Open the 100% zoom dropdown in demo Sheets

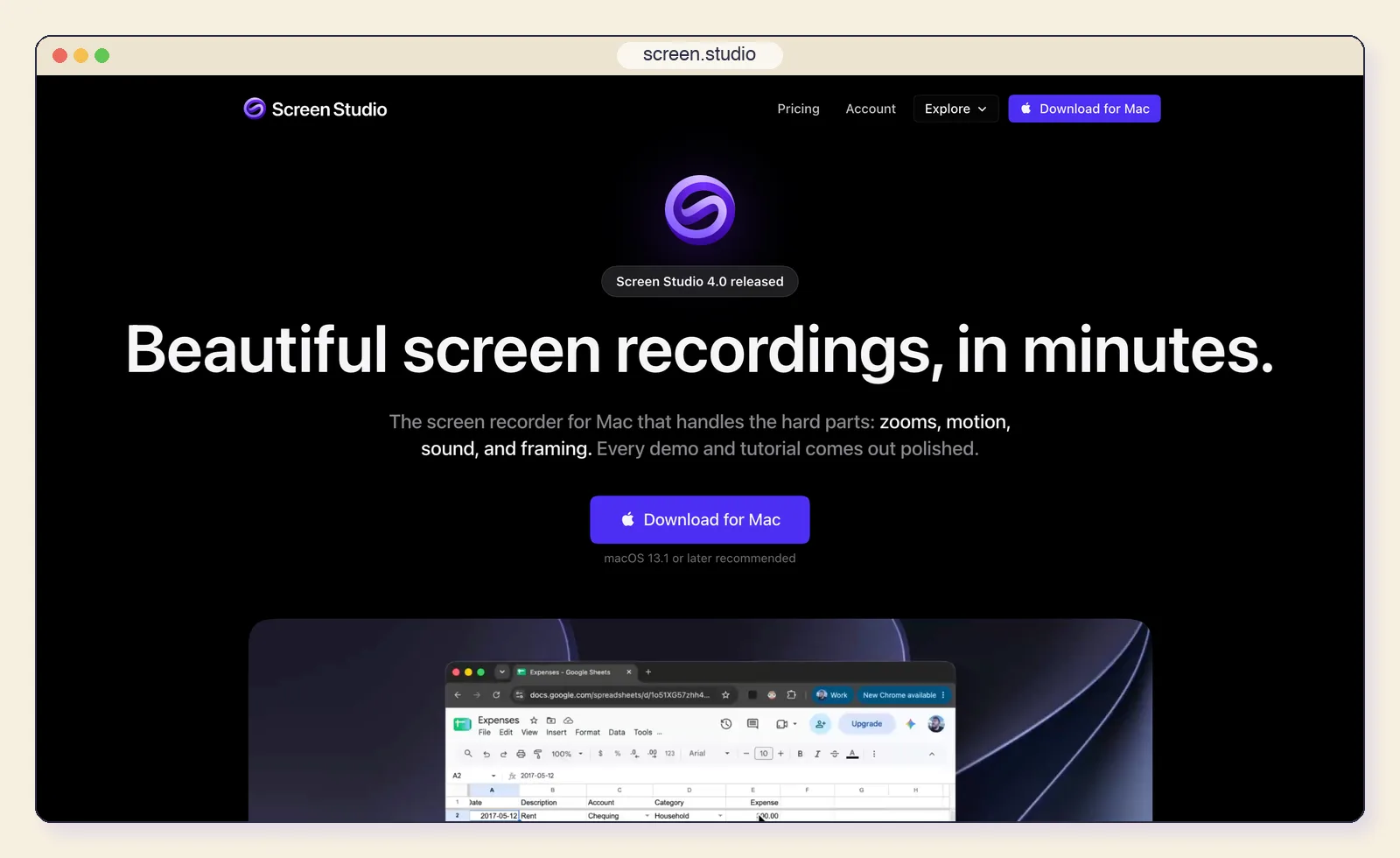[x=567, y=754]
